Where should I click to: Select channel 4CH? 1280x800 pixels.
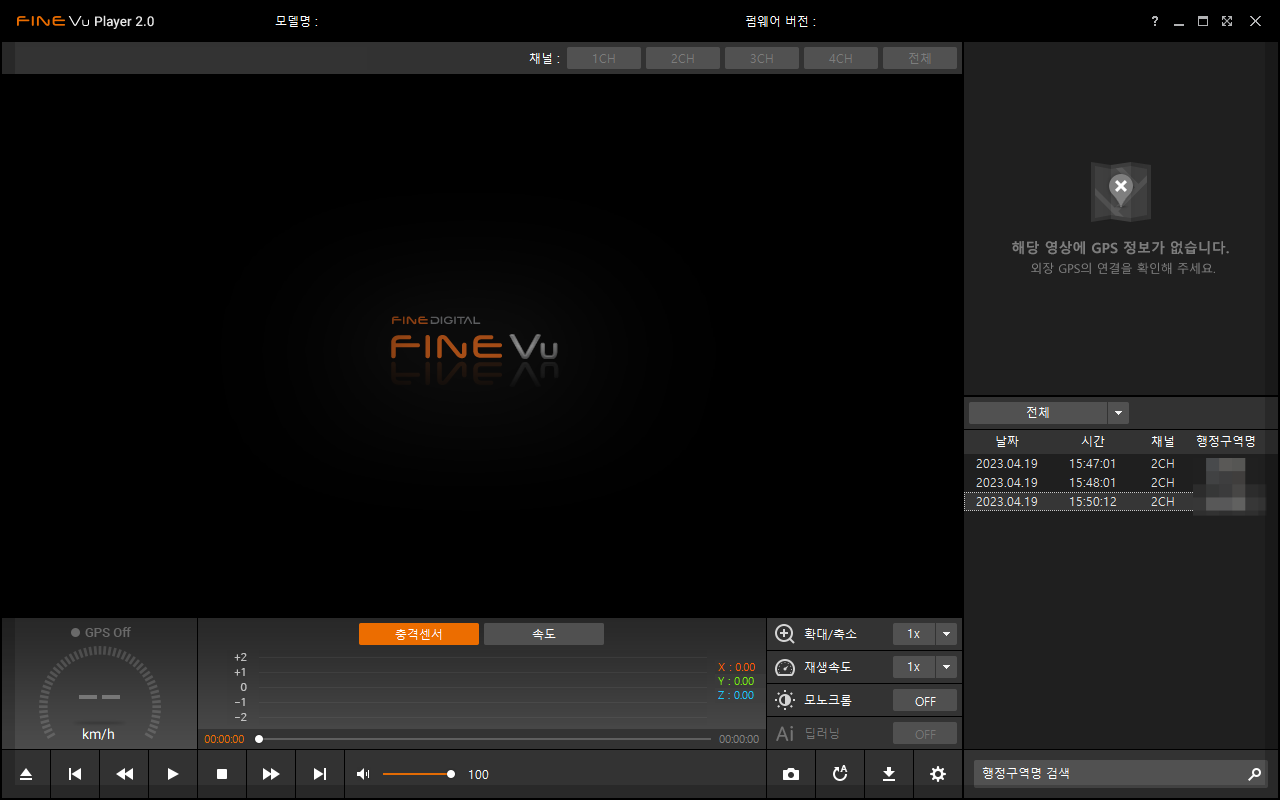pyautogui.click(x=841, y=59)
